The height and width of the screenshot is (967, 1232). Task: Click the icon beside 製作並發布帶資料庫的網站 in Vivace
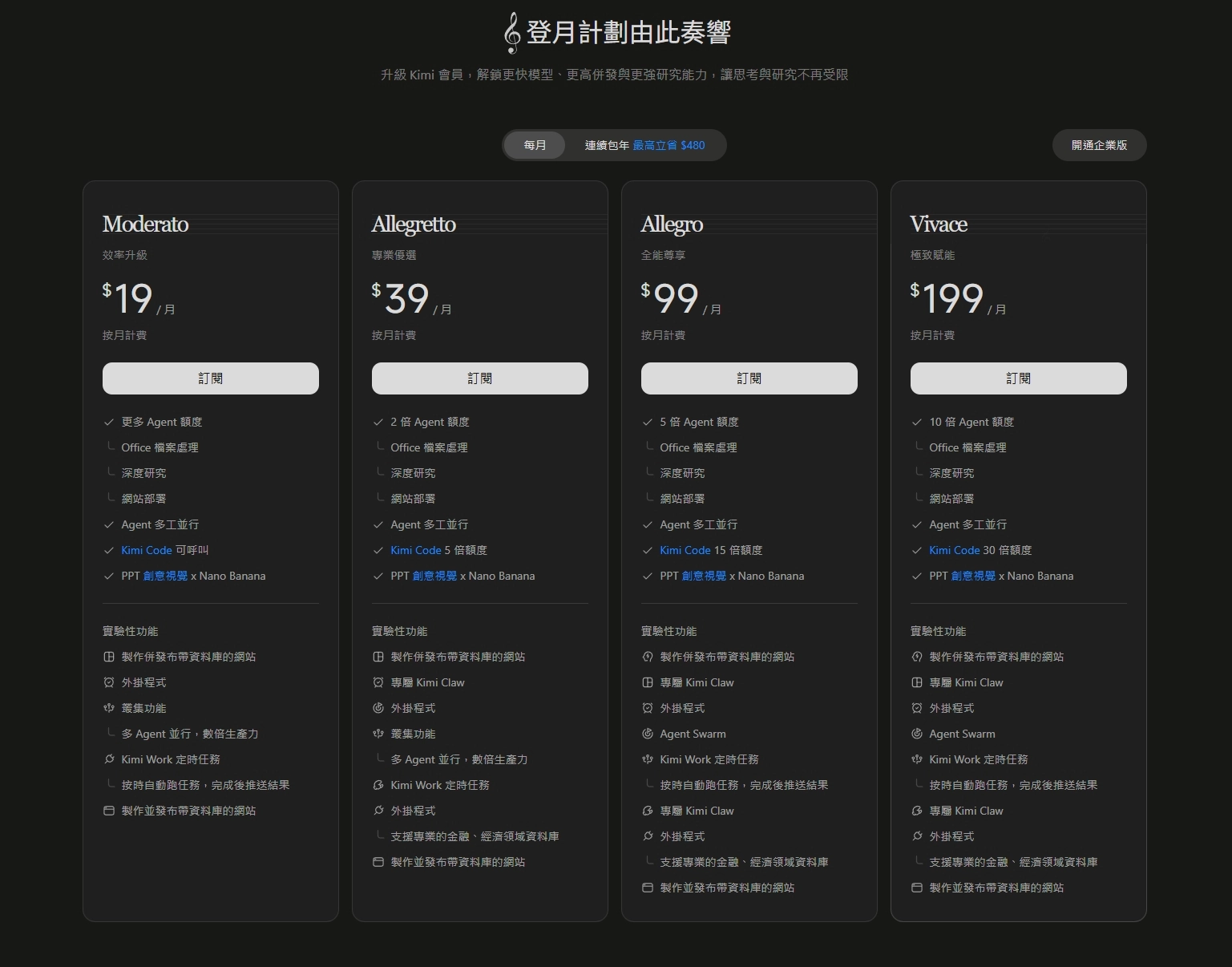coord(917,888)
